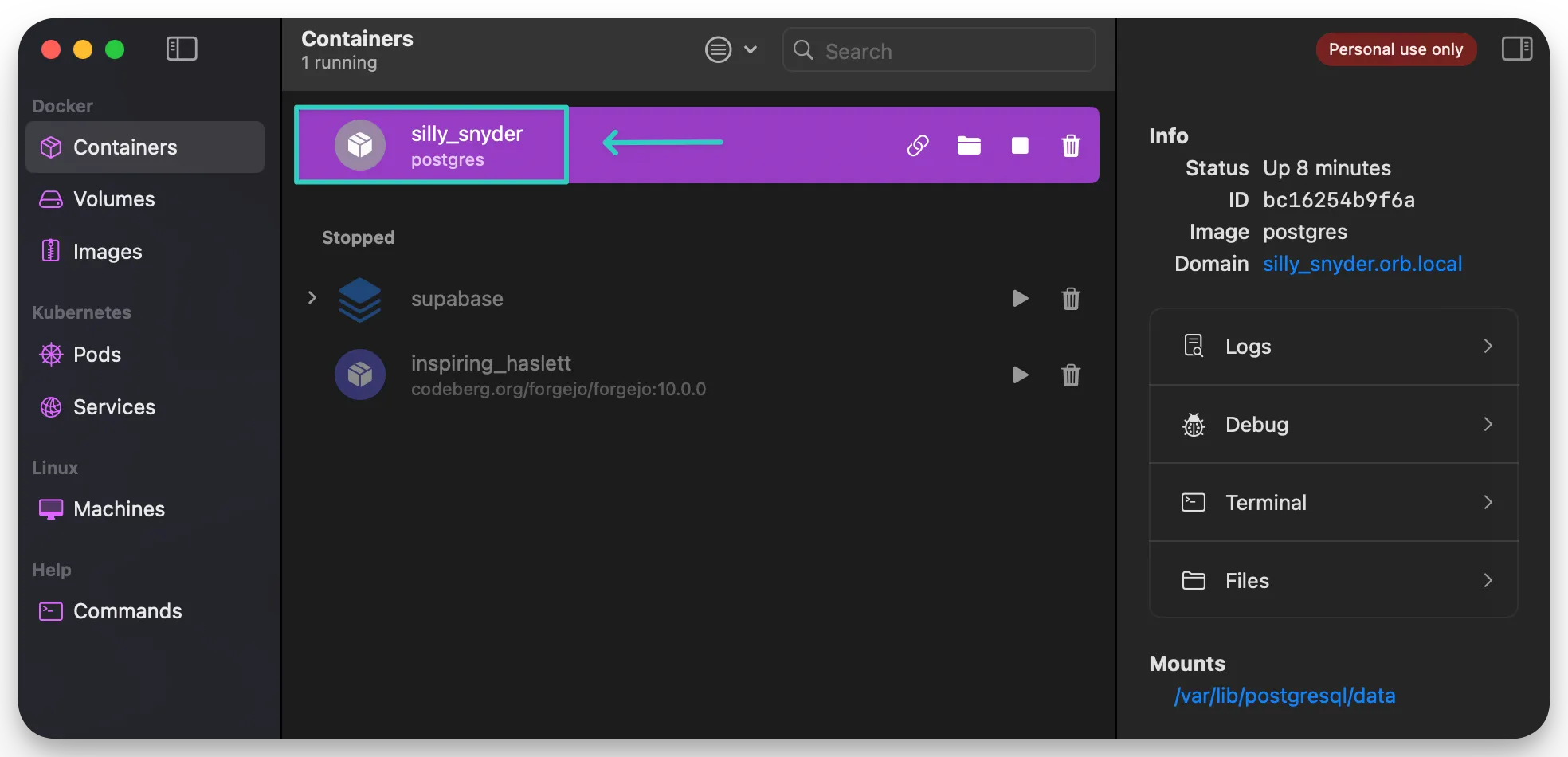Screen dimensions: 1568x757
Task: Click the silly_snyder container cube icon
Action: [360, 145]
